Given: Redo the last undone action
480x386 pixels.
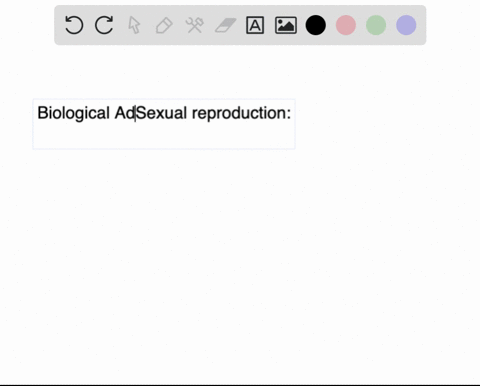Looking at the screenshot, I should click(x=104, y=25).
